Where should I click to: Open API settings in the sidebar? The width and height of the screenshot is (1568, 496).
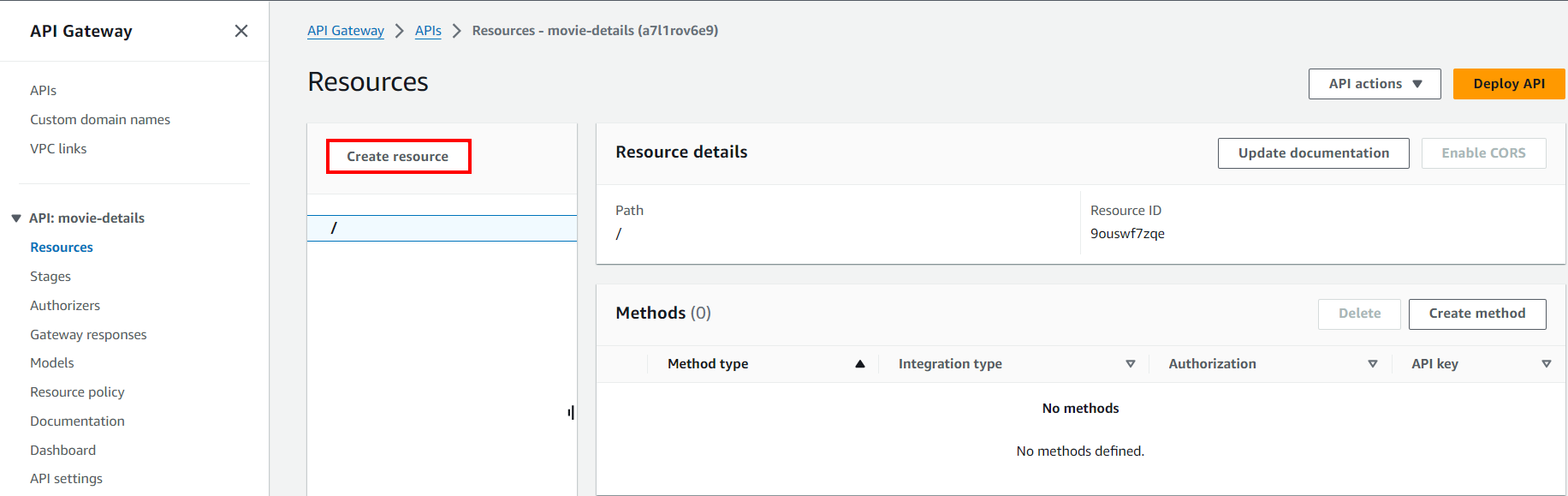(x=66, y=479)
